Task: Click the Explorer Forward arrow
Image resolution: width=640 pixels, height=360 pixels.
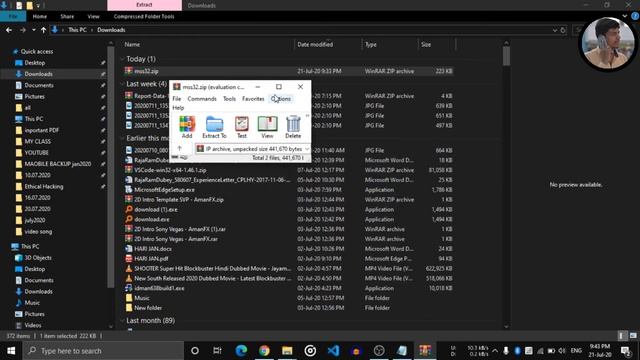Action: [x=22, y=30]
